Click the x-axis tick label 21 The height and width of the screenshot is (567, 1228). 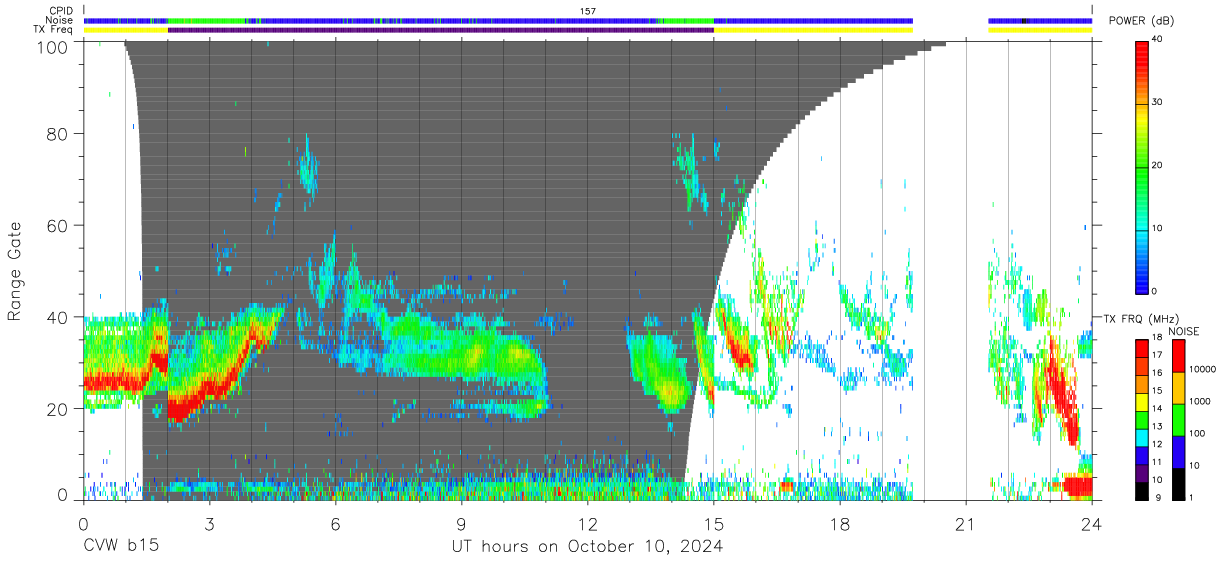[966, 523]
